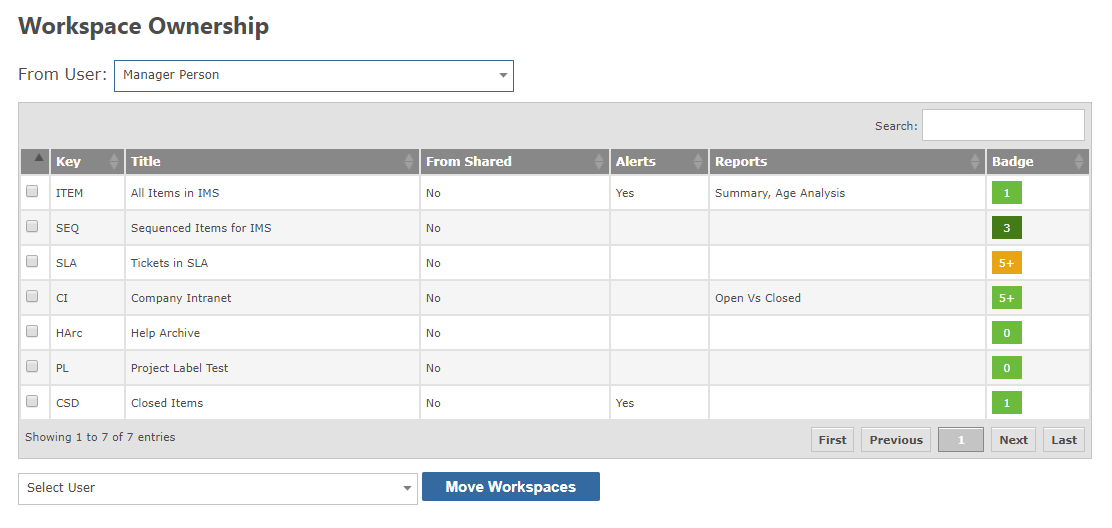This screenshot has width=1112, height=528.
Task: Click the orange 5+ badge for SLA
Action: point(1006,263)
